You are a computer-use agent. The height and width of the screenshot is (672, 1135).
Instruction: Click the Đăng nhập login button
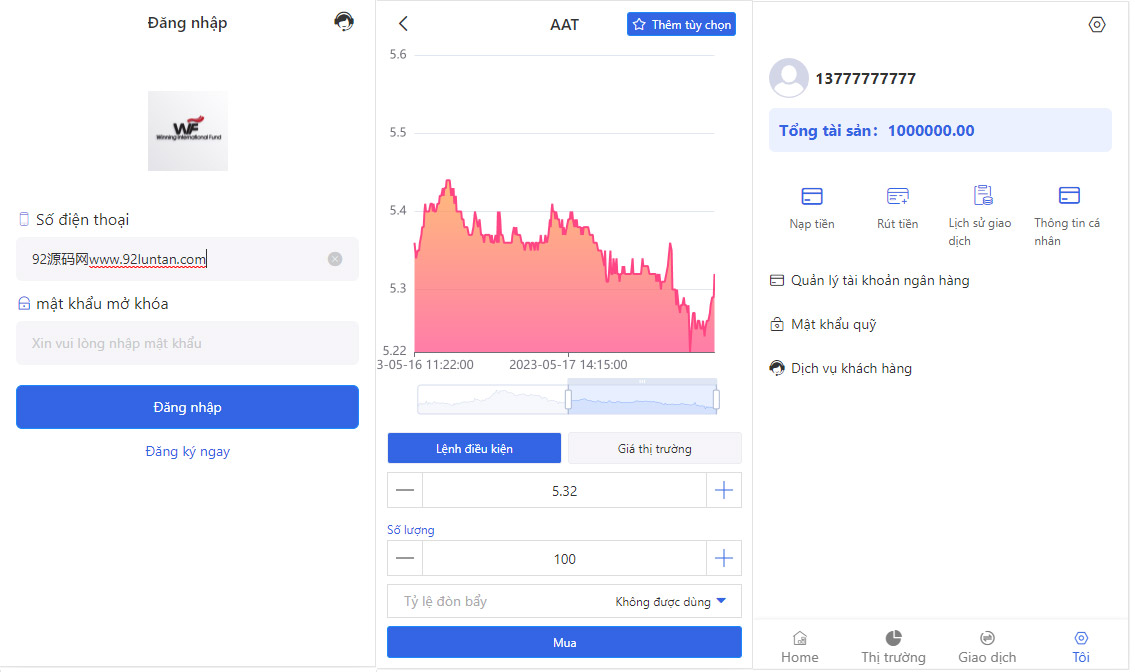pos(187,407)
